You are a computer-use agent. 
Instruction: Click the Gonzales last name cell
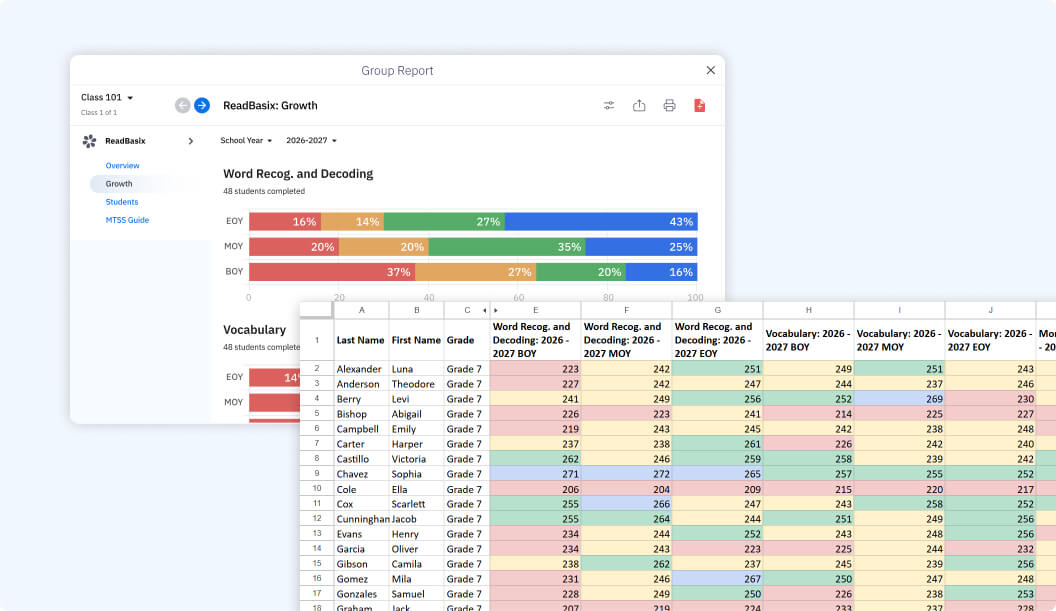click(x=361, y=594)
